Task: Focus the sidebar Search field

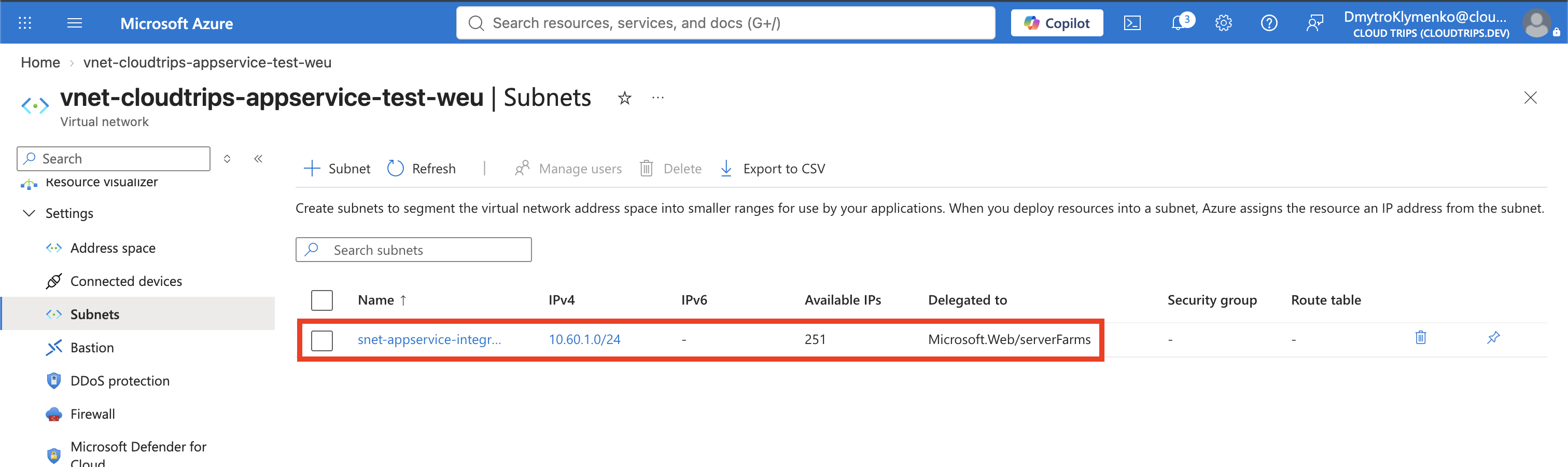Action: (114, 159)
